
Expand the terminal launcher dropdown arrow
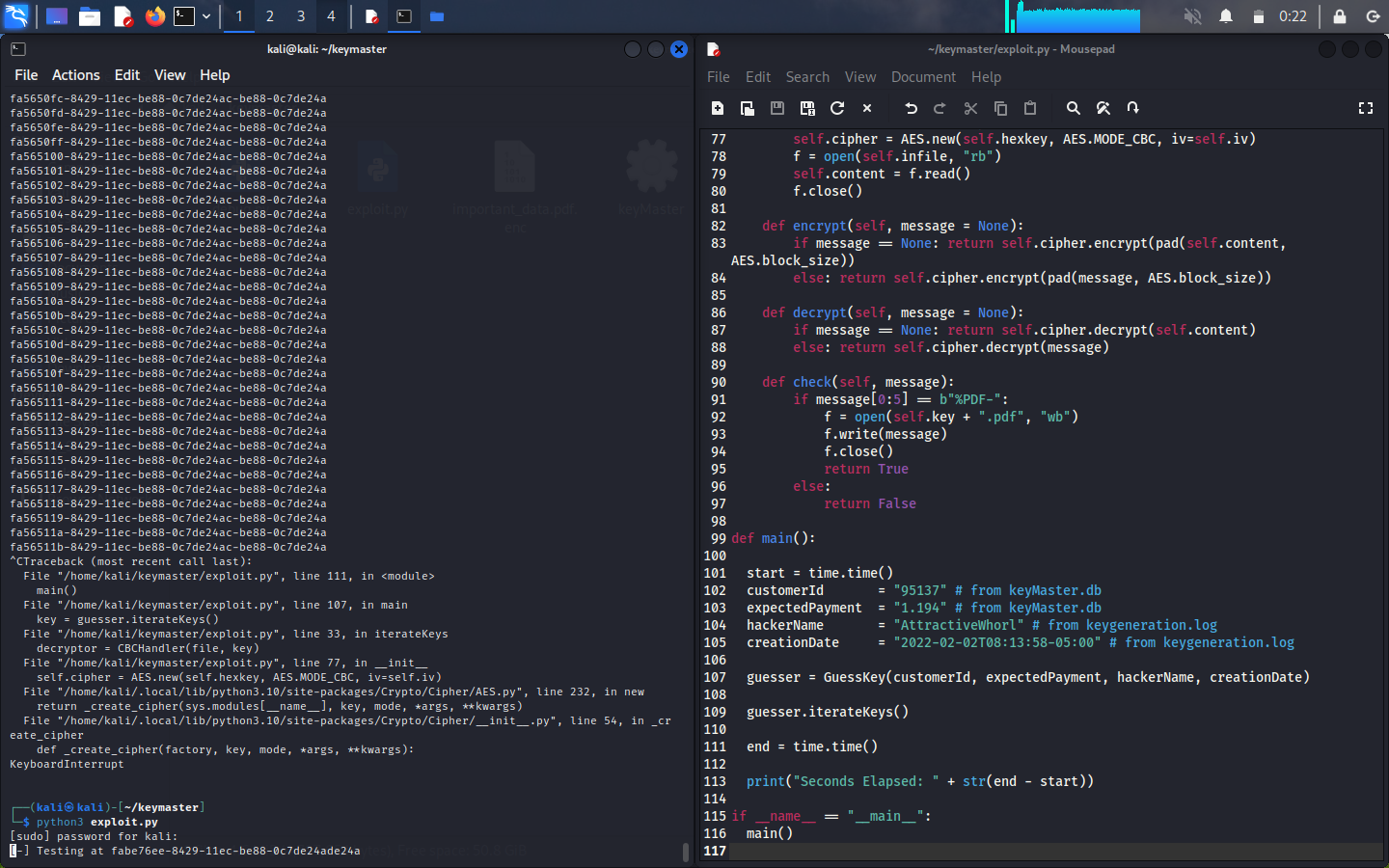[x=206, y=16]
